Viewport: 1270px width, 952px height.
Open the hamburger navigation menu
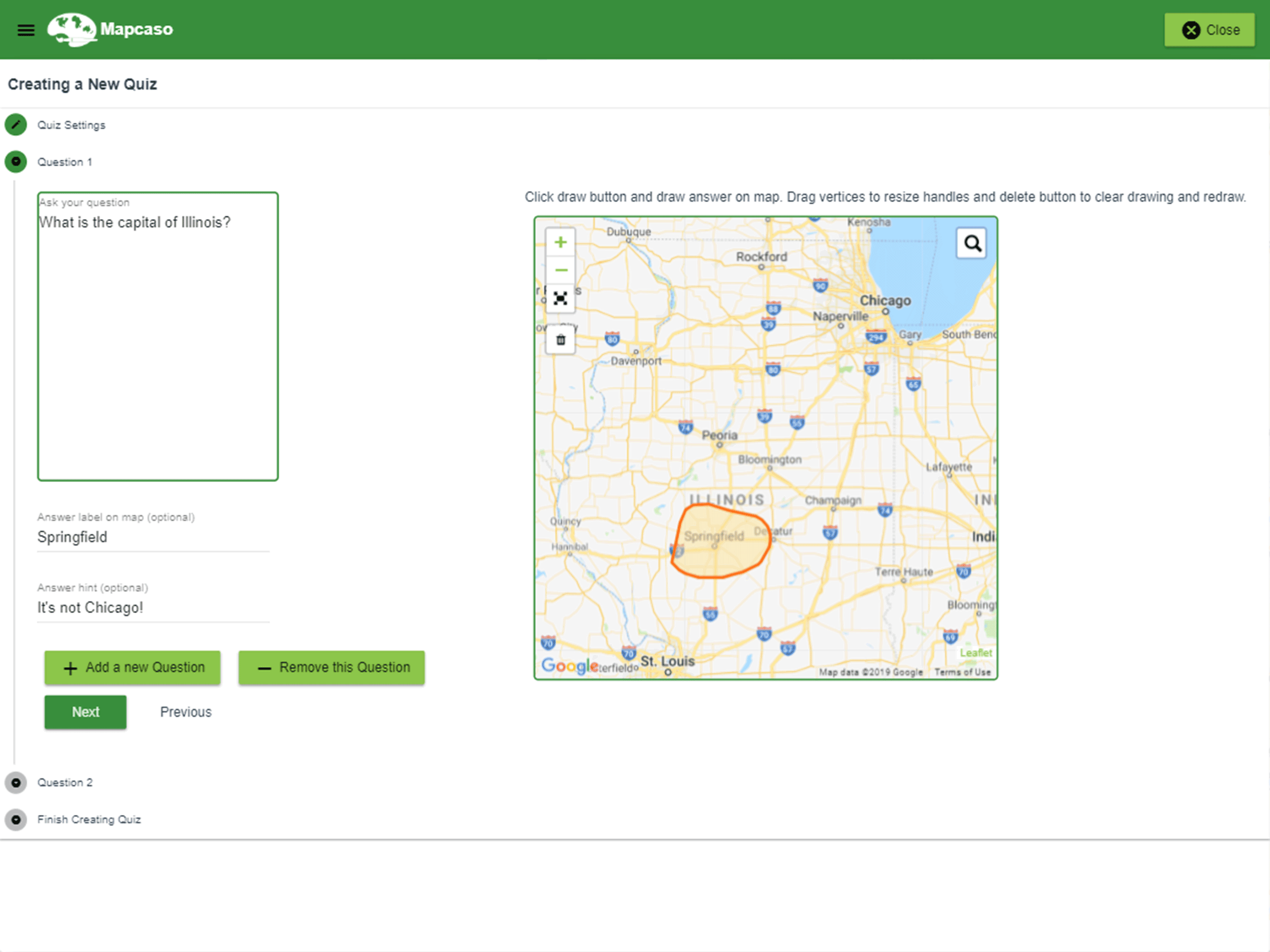coord(26,30)
